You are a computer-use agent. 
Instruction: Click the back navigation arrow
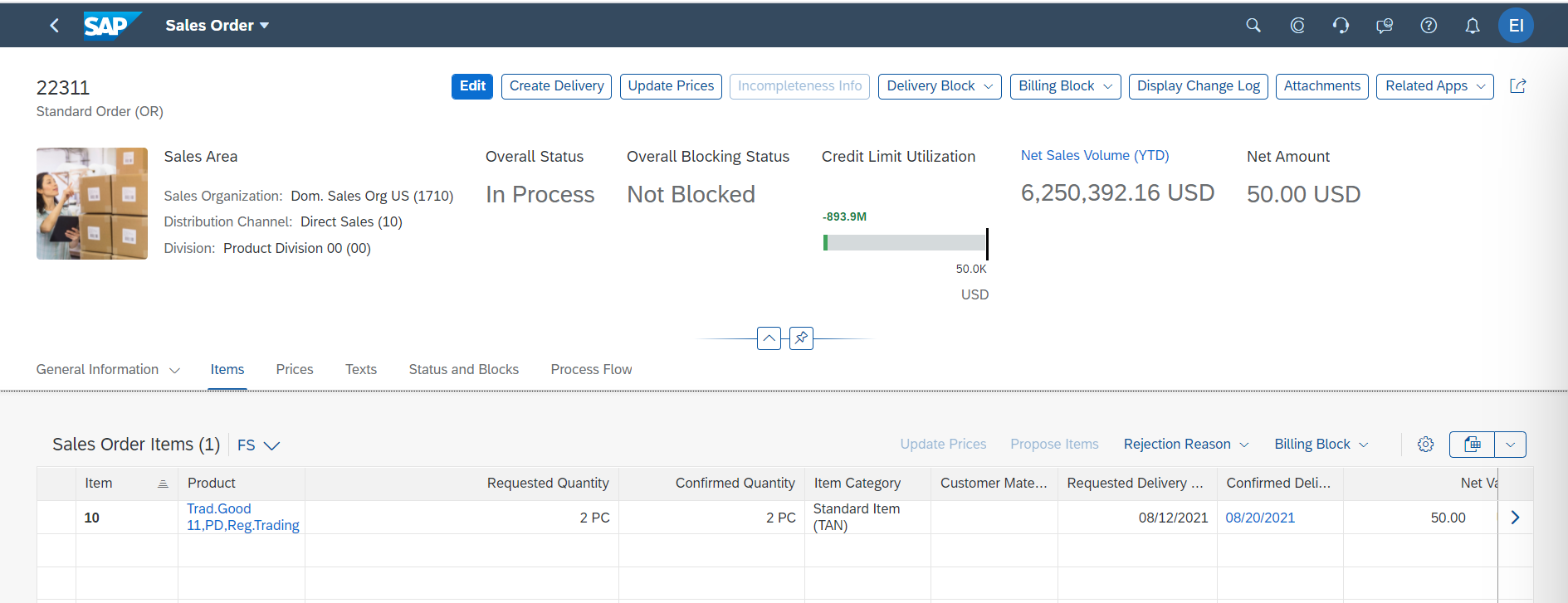click(55, 26)
